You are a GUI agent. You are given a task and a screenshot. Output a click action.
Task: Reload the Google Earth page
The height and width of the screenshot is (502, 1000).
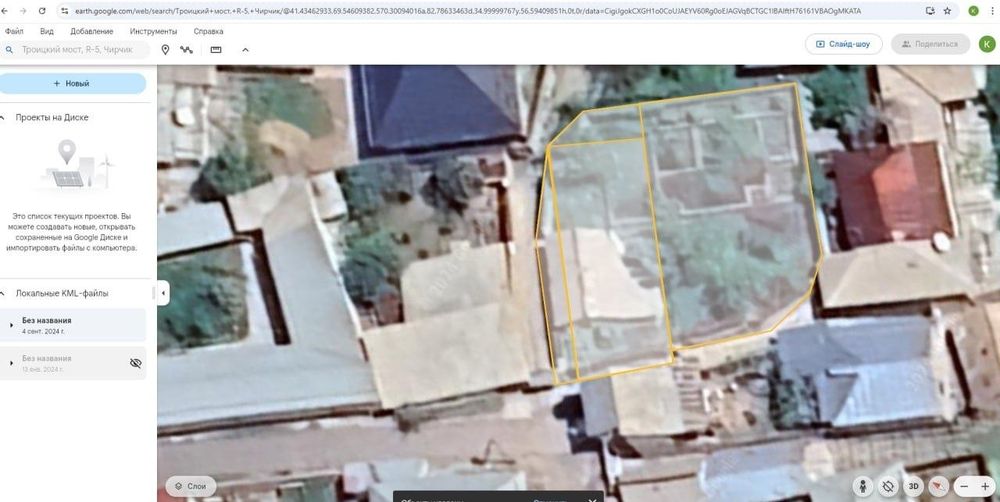coord(42,11)
